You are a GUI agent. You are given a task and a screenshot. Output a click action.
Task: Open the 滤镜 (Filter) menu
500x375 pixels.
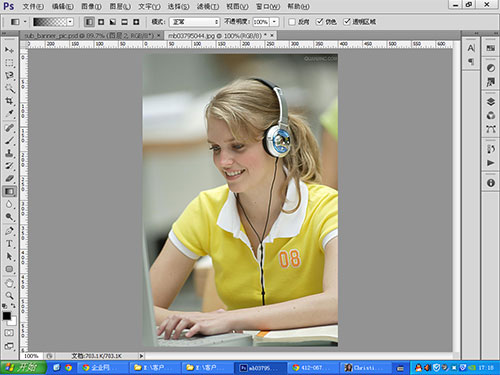[x=208, y=6]
